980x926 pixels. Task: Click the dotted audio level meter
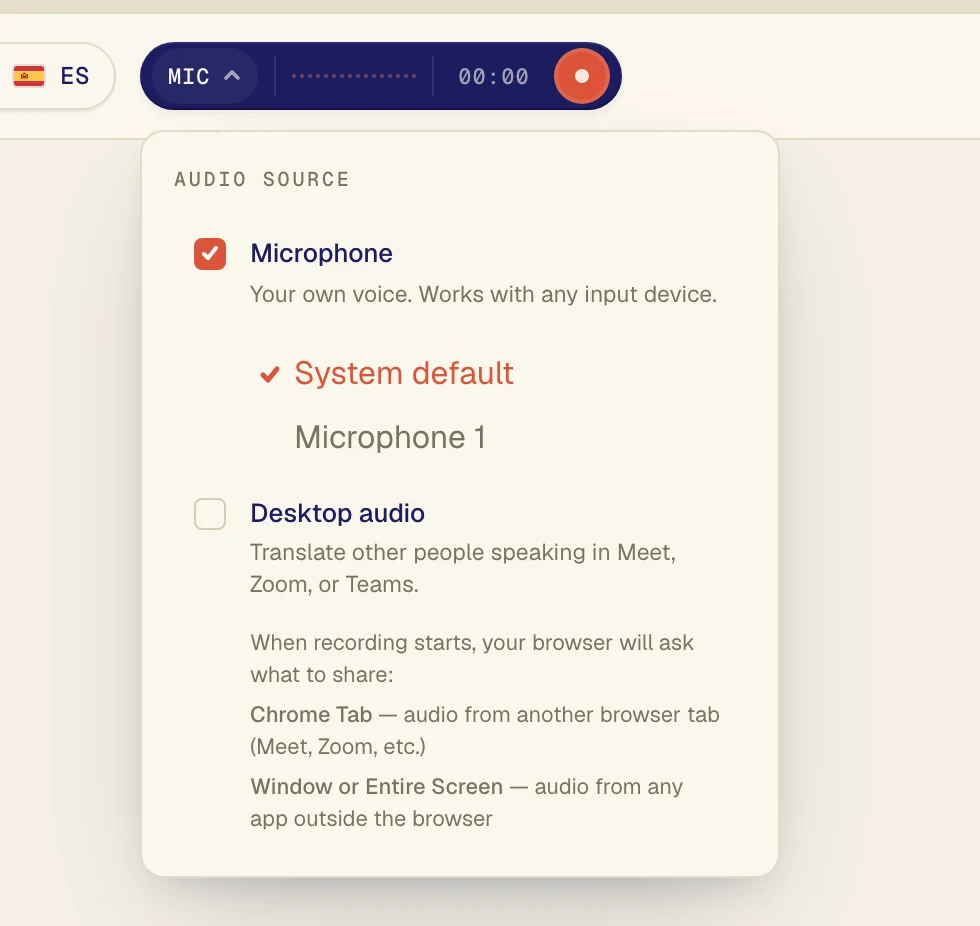(x=354, y=76)
